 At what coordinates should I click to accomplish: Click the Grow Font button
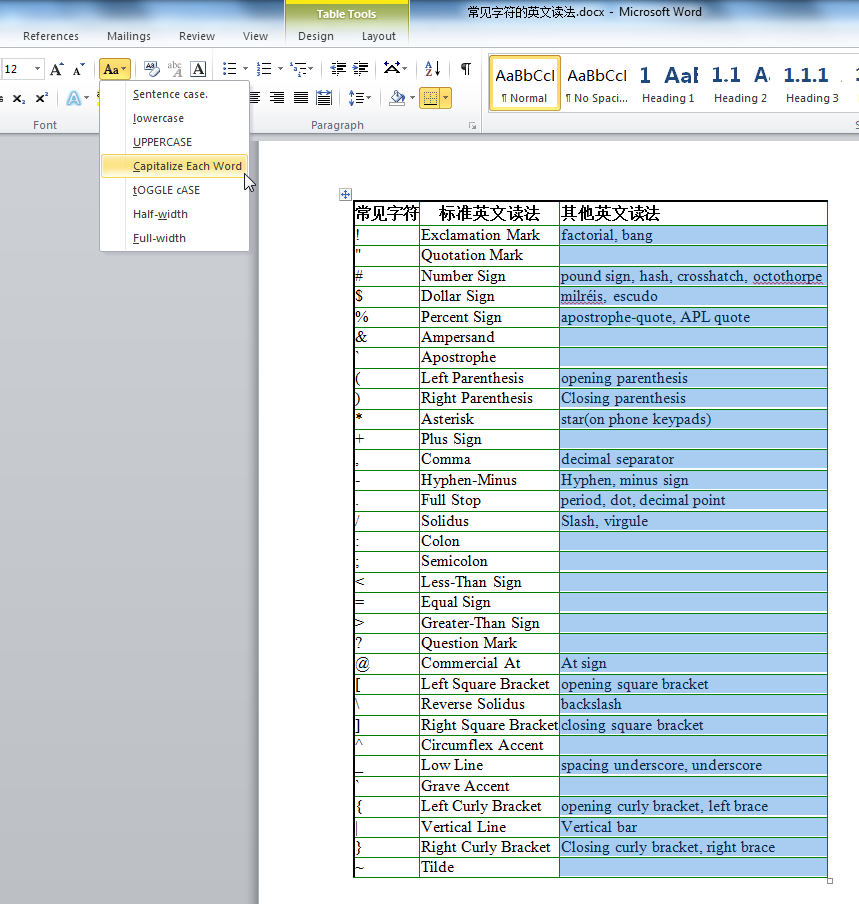pos(56,69)
